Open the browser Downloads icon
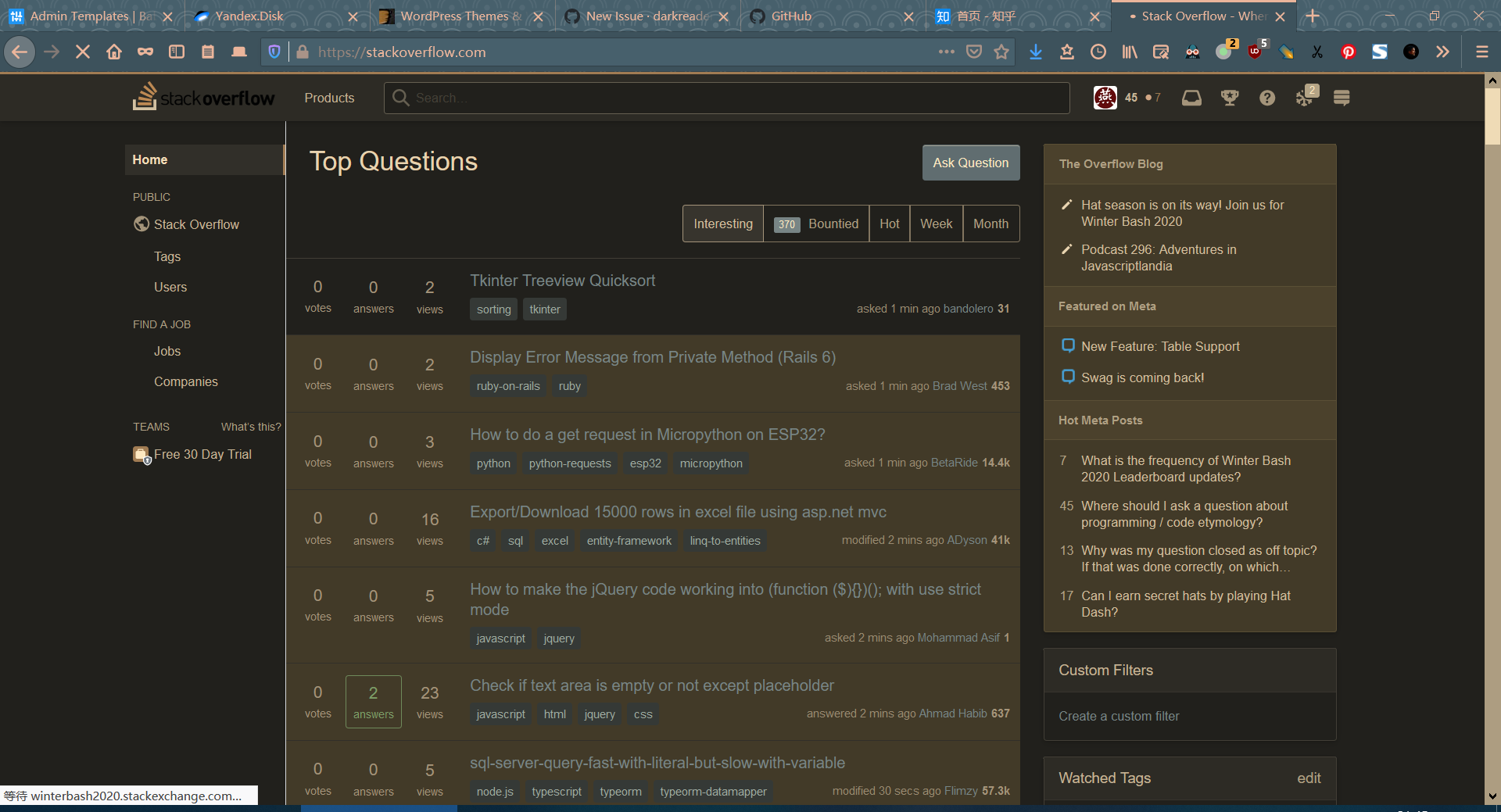This screenshot has width=1501, height=812. 1036,52
